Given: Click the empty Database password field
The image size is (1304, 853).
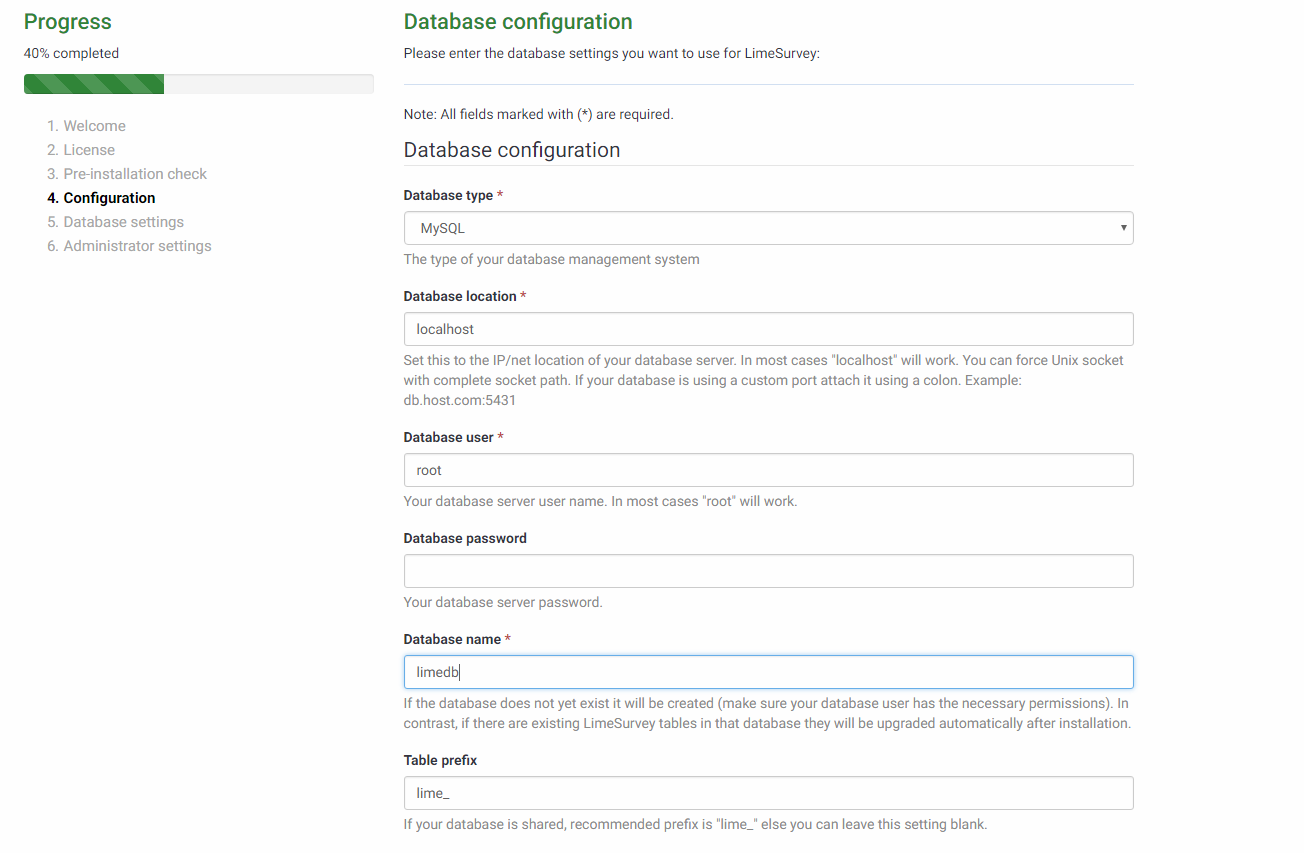Looking at the screenshot, I should pos(768,571).
